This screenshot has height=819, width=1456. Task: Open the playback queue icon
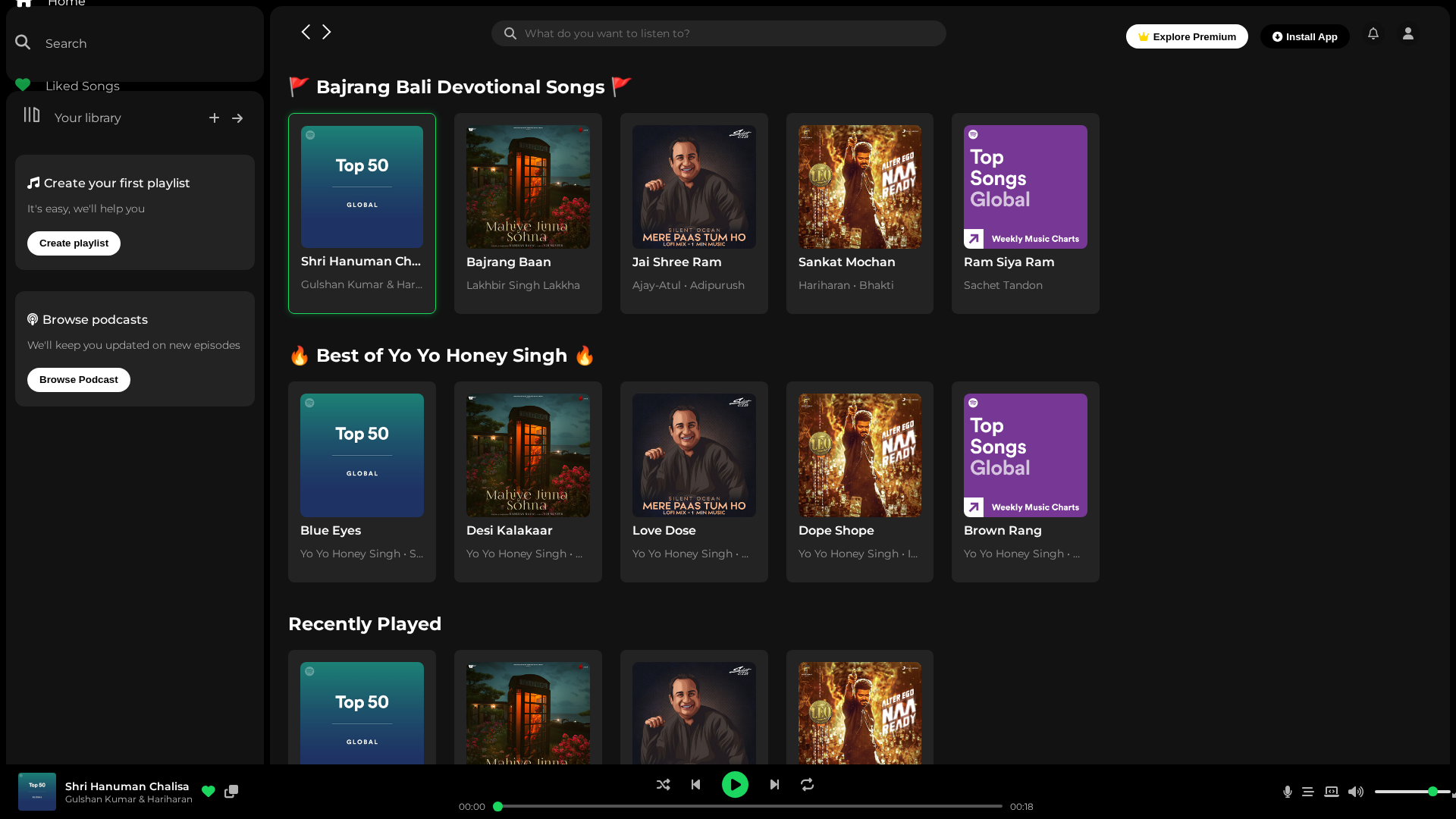tap(1308, 792)
